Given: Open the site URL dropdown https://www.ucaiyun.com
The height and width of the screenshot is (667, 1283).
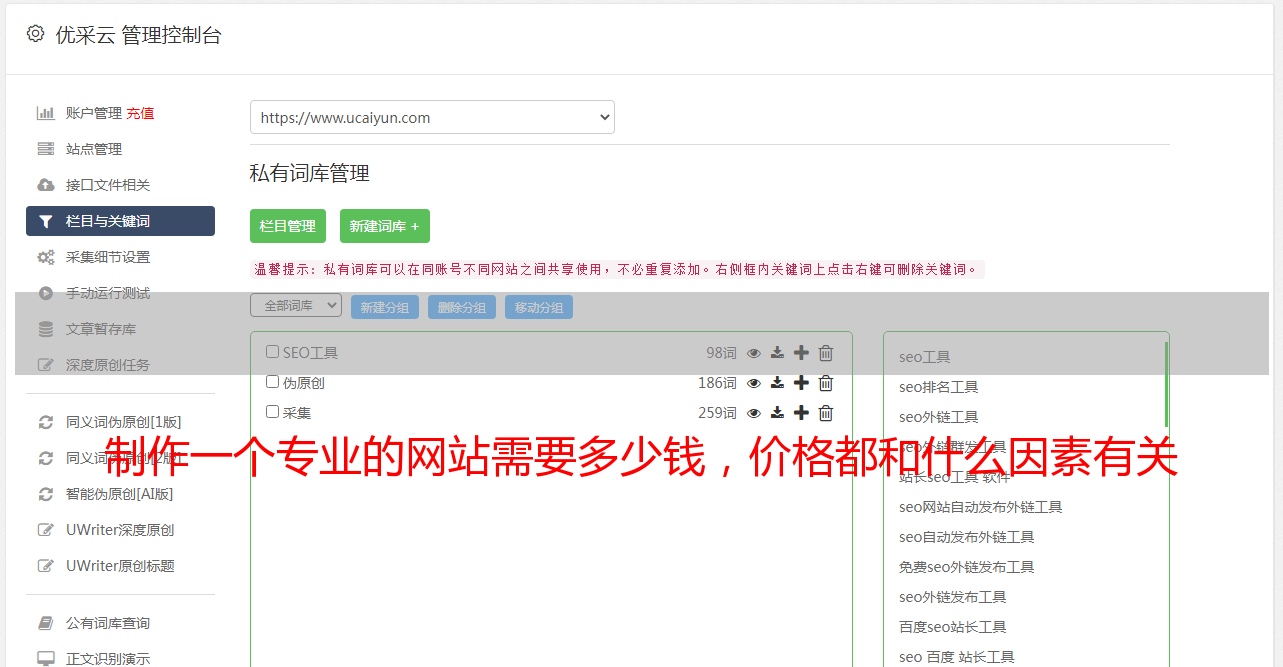Looking at the screenshot, I should click(x=432, y=117).
